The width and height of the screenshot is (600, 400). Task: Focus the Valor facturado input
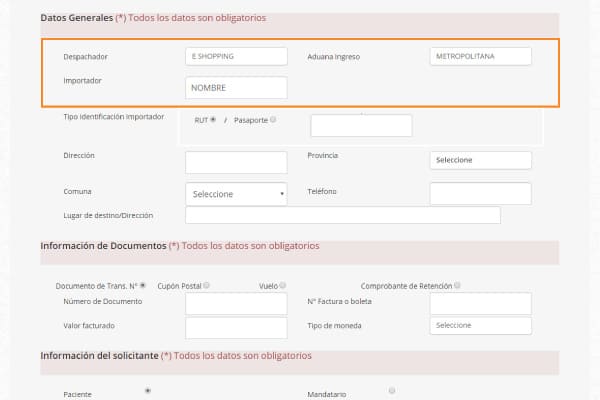tap(236, 328)
